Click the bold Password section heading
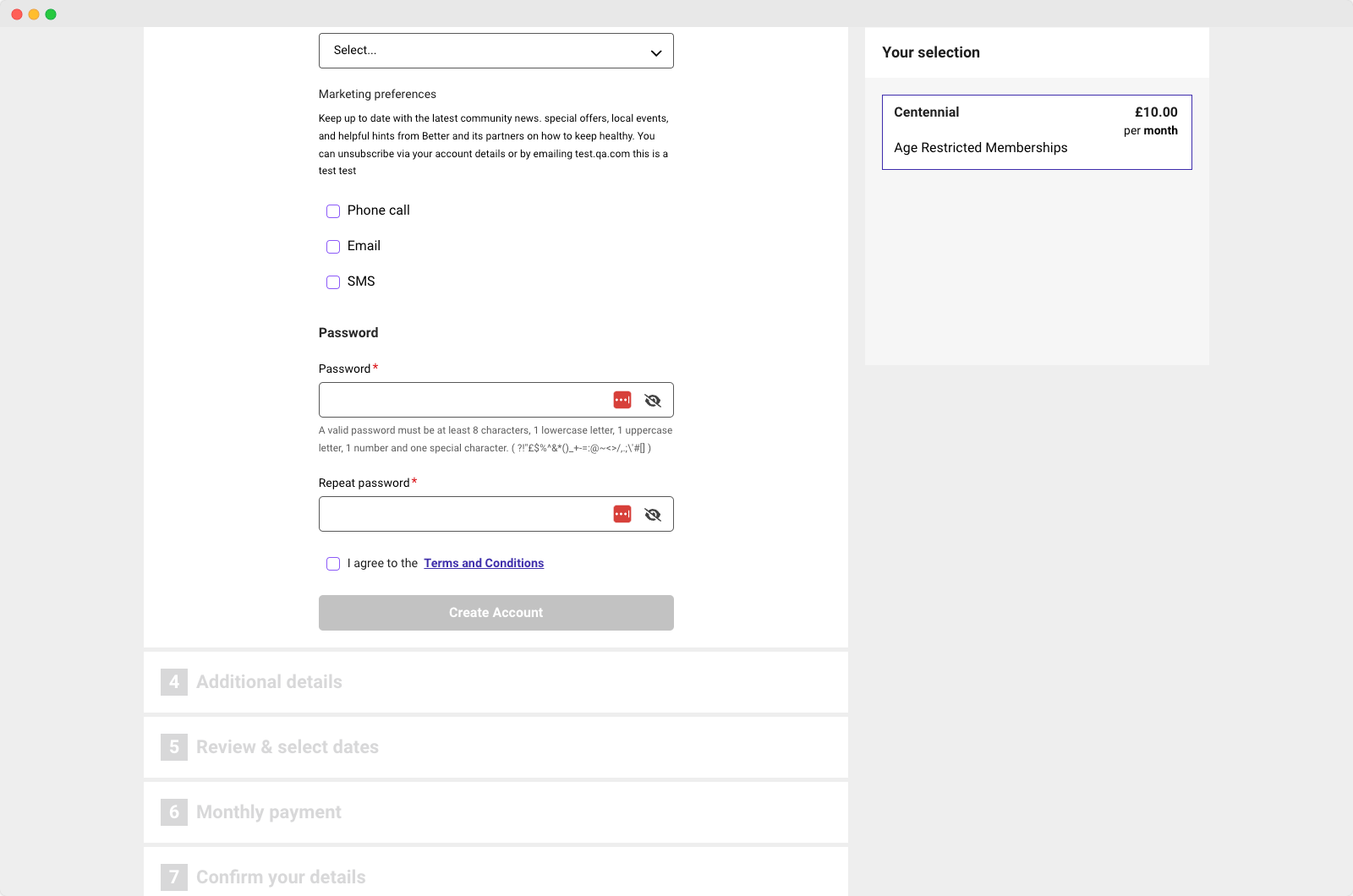Screen dimensions: 1353x896 coord(348,333)
